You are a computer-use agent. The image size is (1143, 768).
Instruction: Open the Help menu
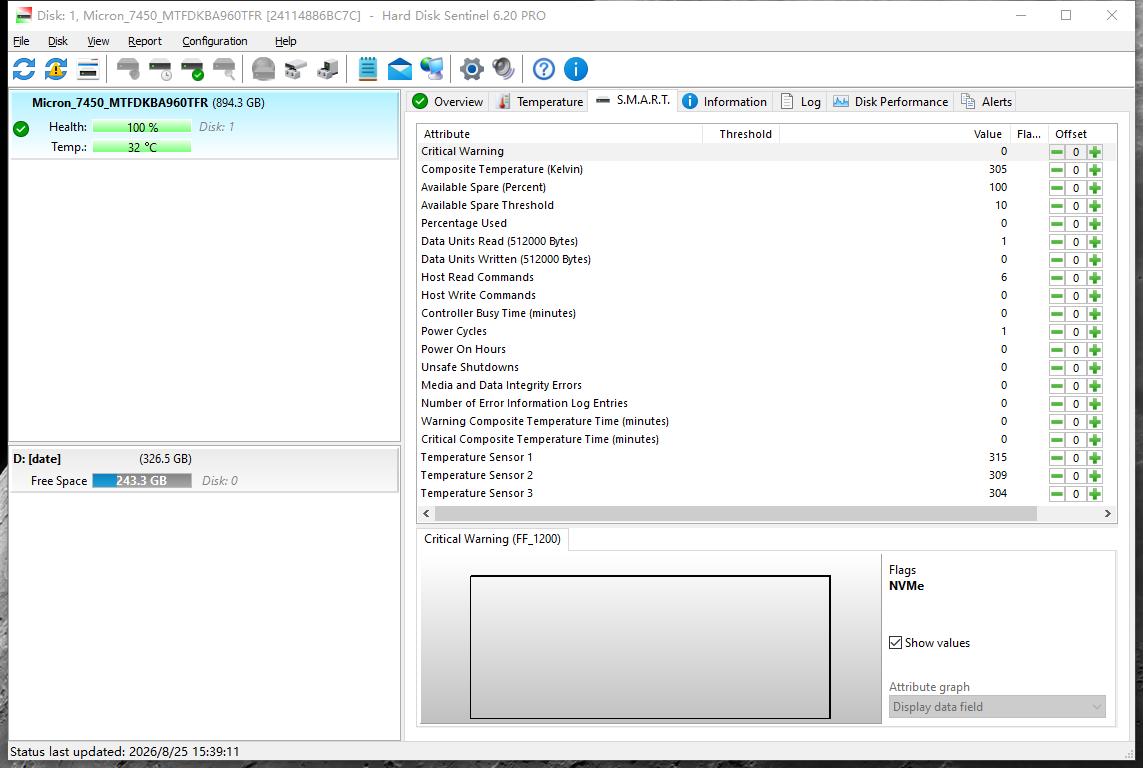coord(285,42)
